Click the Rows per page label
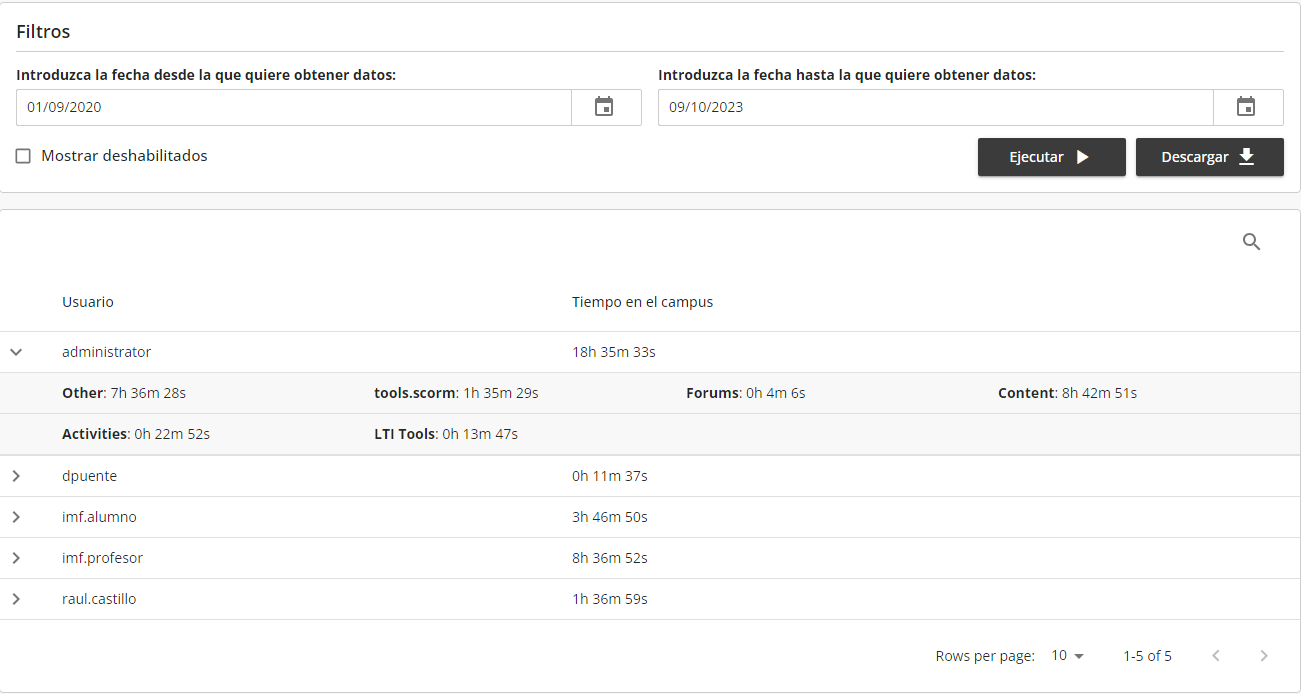The width and height of the screenshot is (1301, 694). point(985,656)
